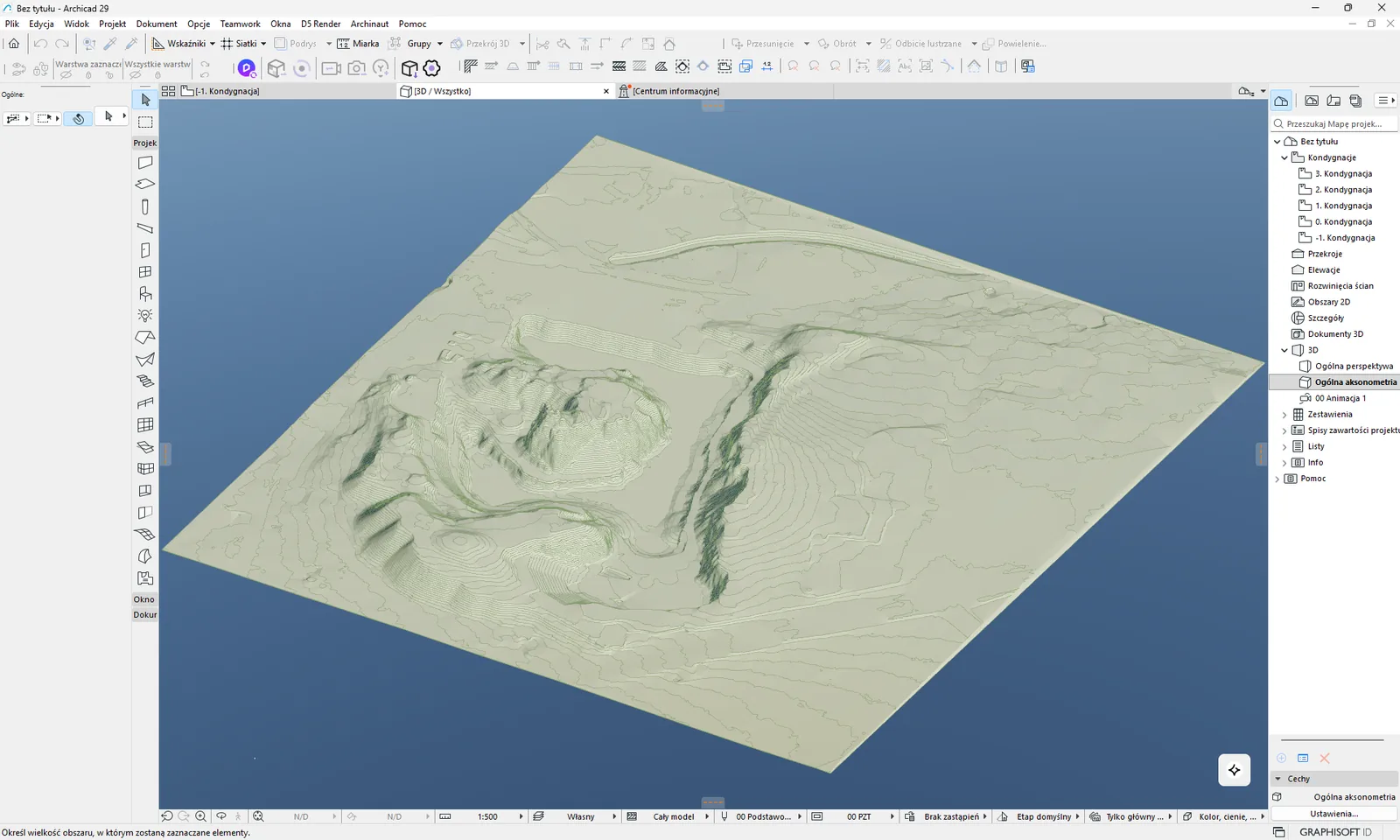Select the Window tool icon

[145, 272]
